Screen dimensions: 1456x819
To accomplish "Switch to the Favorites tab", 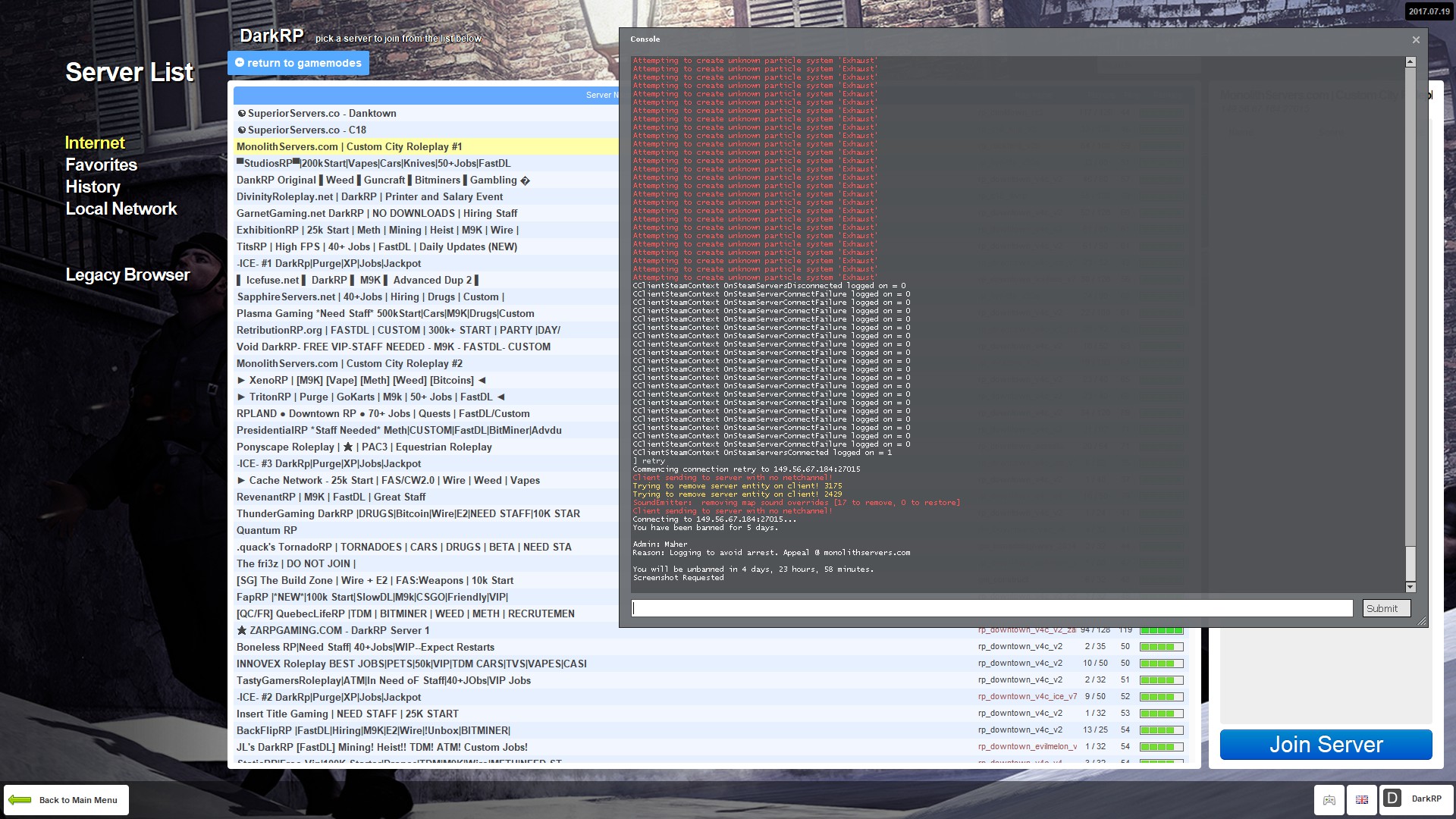I will 101,165.
